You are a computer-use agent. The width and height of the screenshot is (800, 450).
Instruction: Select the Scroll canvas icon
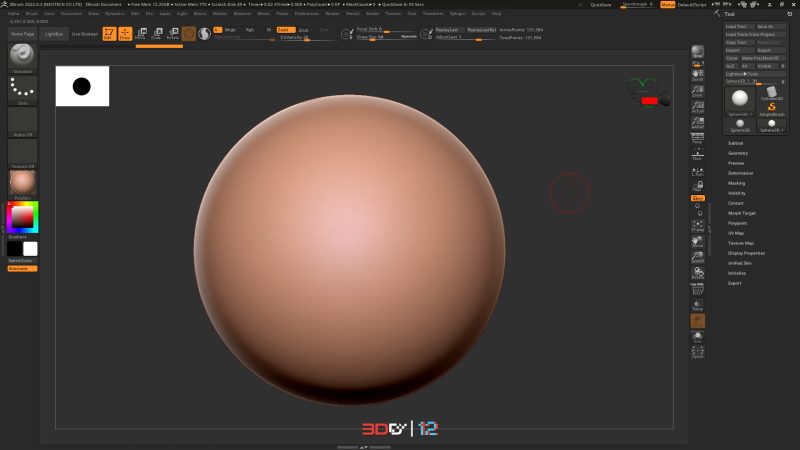[x=697, y=76]
